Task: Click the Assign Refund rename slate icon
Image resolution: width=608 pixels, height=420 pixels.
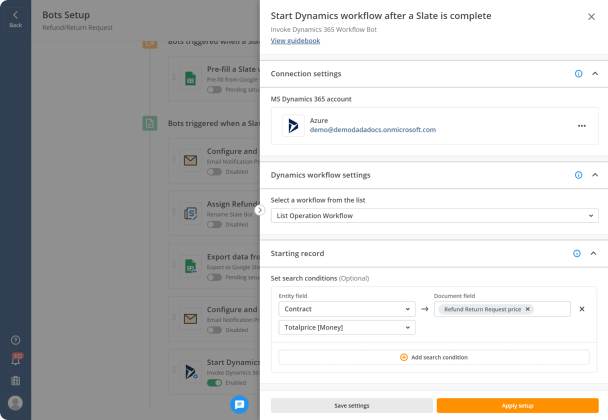Action: pyautogui.click(x=190, y=213)
